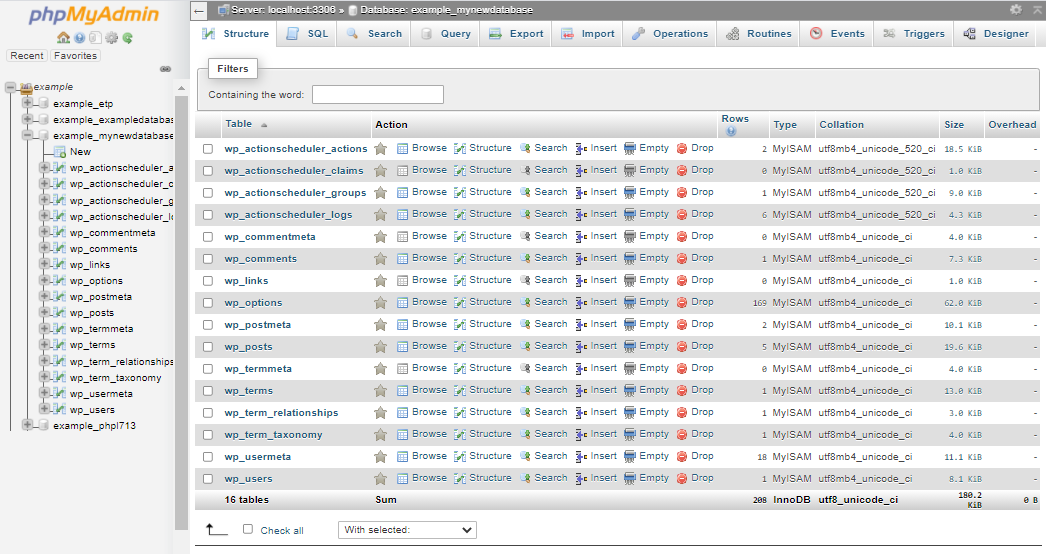Open the With selected dropdown
This screenshot has height=554, width=1046.
pos(407,530)
